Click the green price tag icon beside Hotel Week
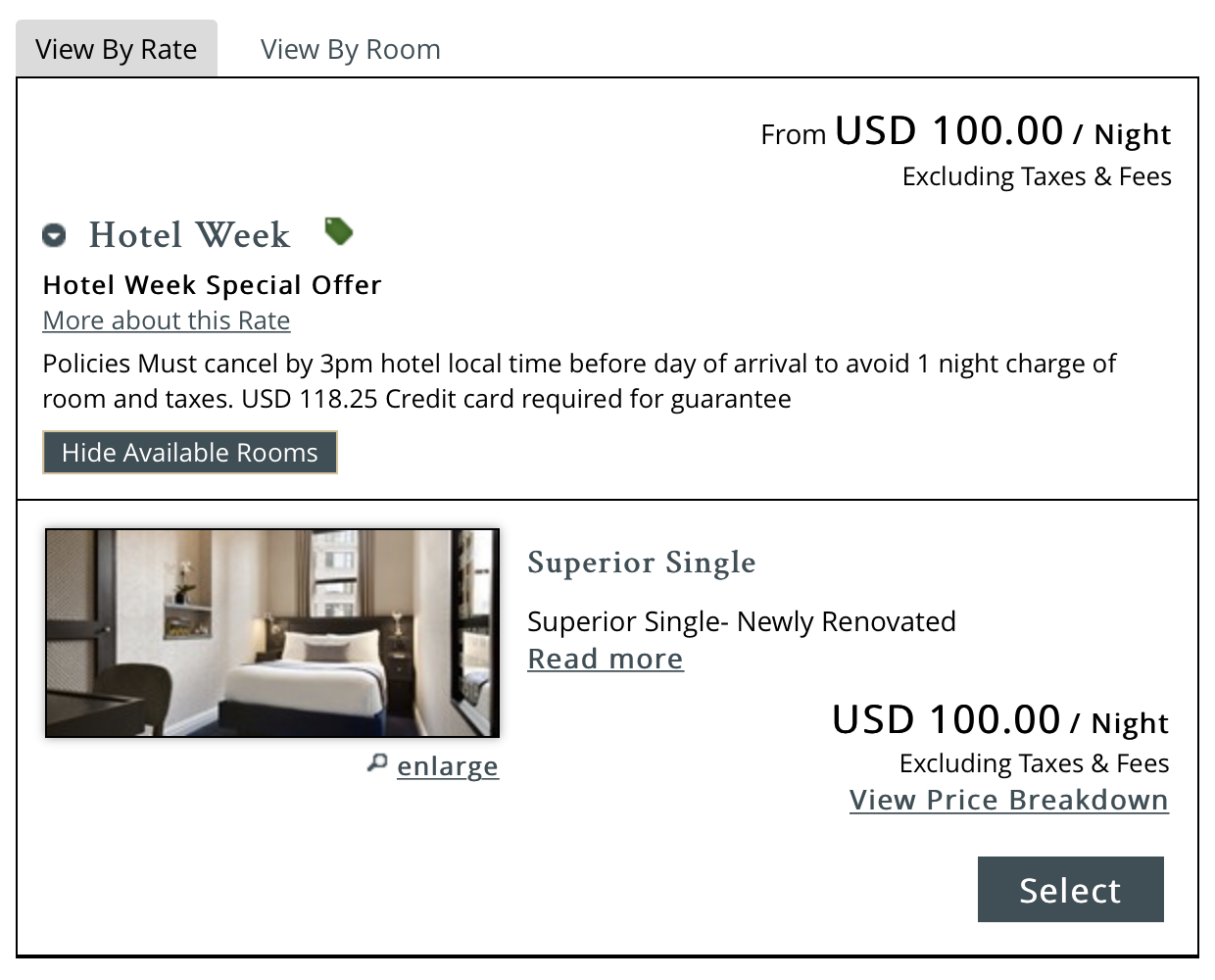Image resolution: width=1215 pixels, height=980 pixels. [338, 232]
